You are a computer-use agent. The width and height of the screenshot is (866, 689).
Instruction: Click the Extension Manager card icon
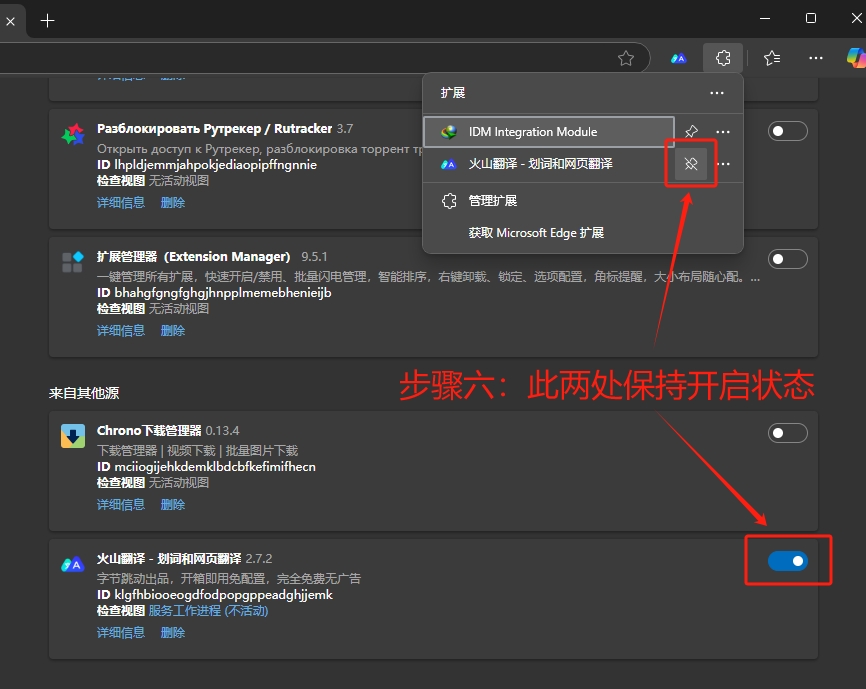(73, 262)
